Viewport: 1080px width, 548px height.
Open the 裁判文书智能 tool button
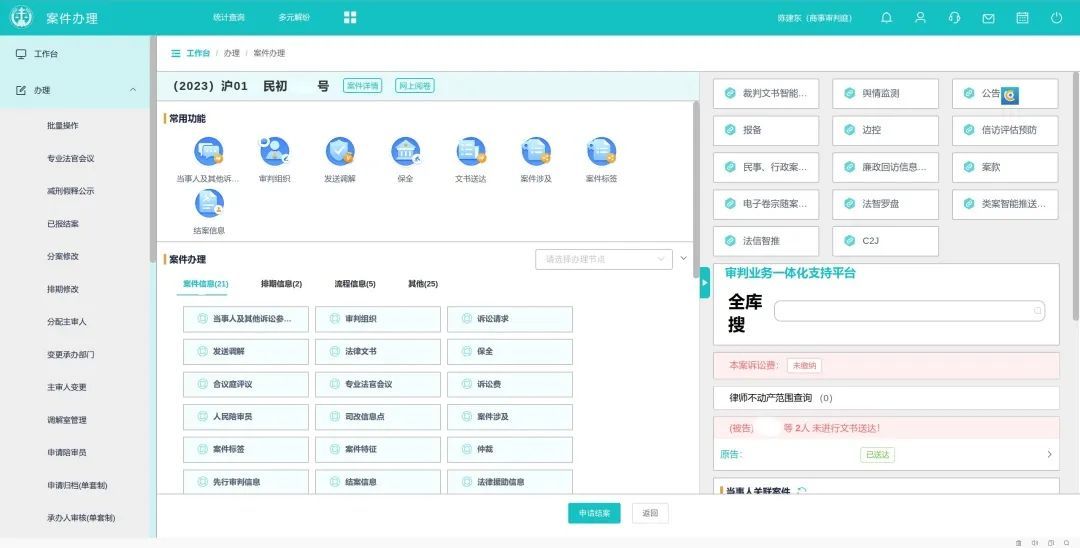tap(766, 94)
